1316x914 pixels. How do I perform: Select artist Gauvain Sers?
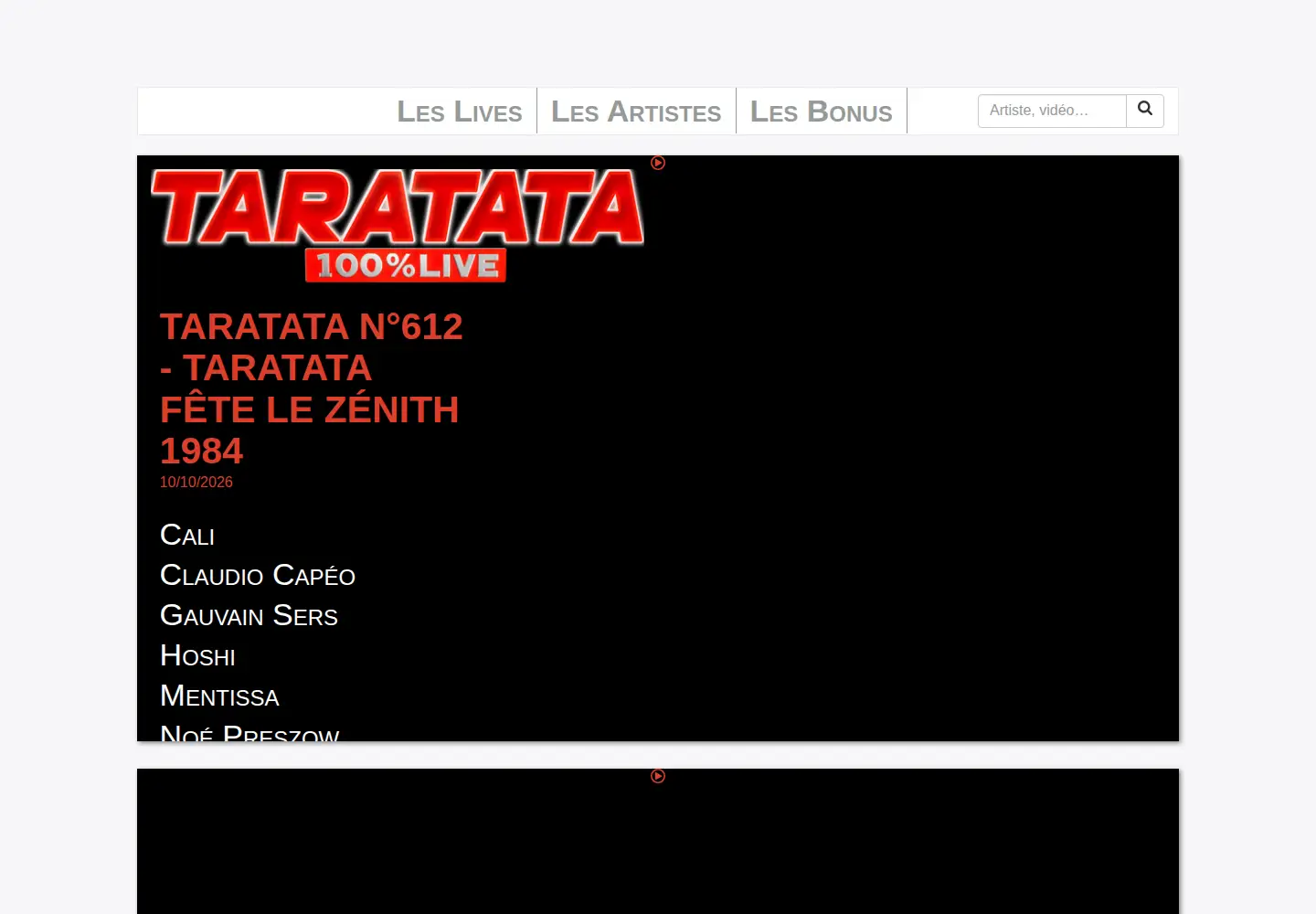point(249,615)
